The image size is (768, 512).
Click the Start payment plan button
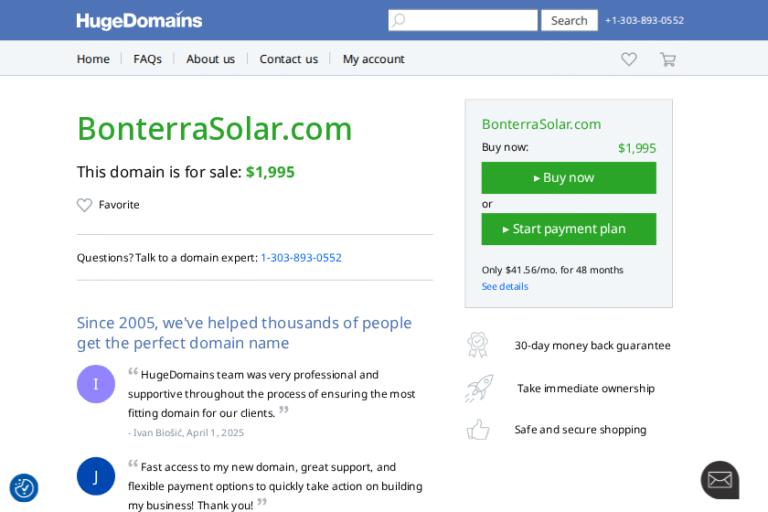click(x=568, y=229)
